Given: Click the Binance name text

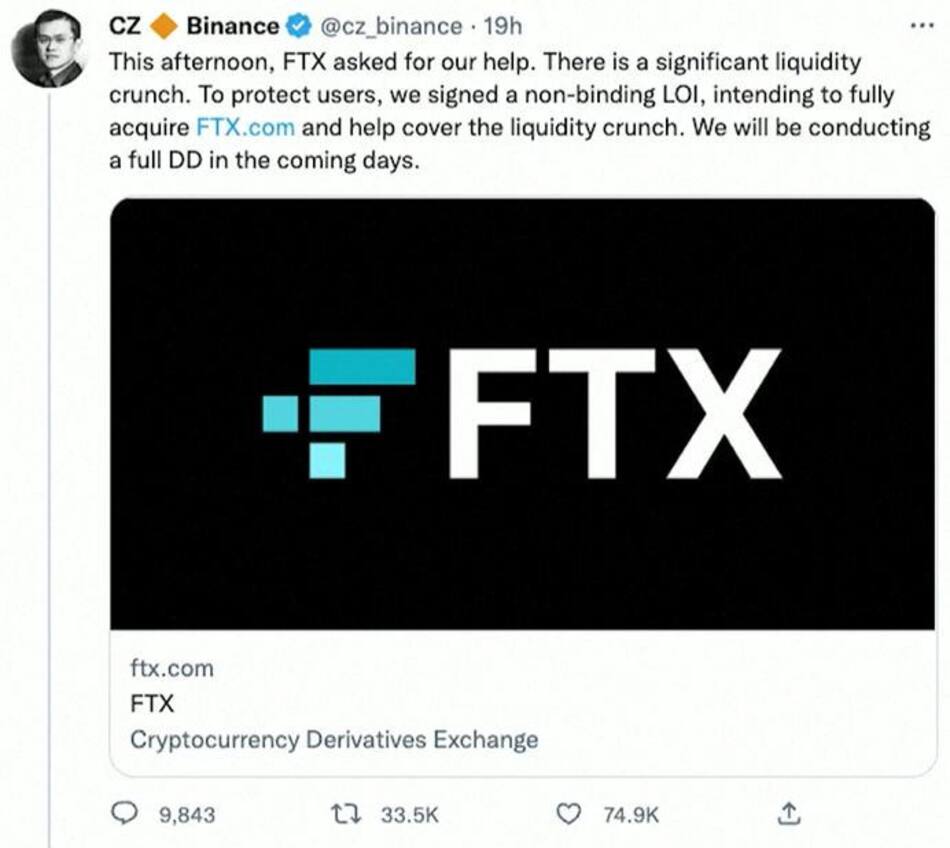Looking at the screenshot, I should point(232,27).
